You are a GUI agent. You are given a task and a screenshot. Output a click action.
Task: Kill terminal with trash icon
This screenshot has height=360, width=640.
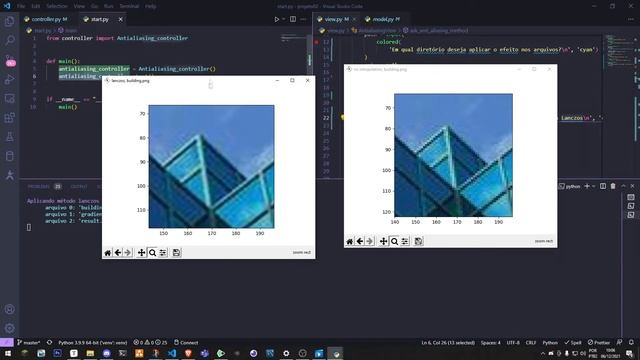613,186
